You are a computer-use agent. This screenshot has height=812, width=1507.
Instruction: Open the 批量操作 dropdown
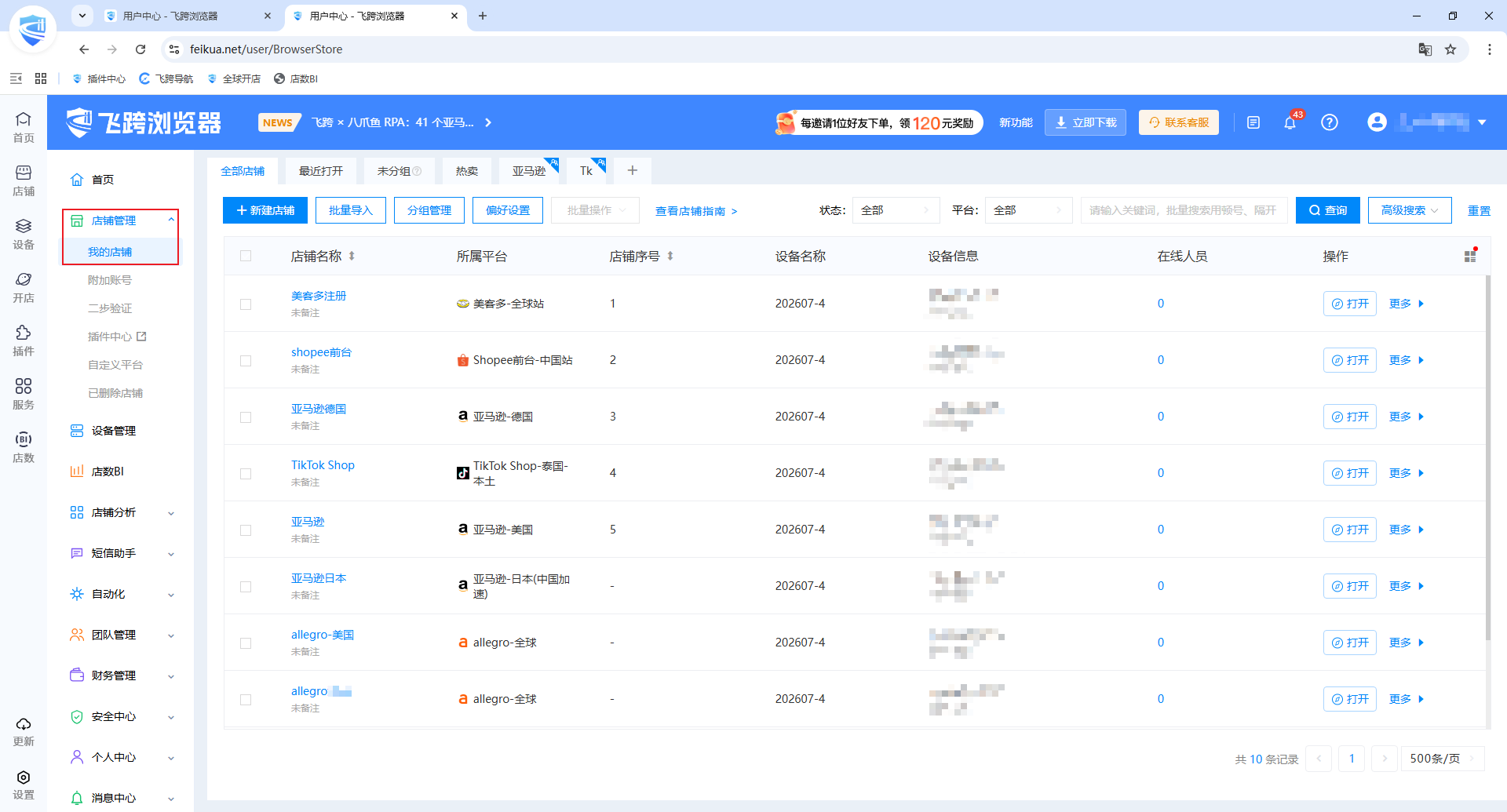tap(596, 210)
